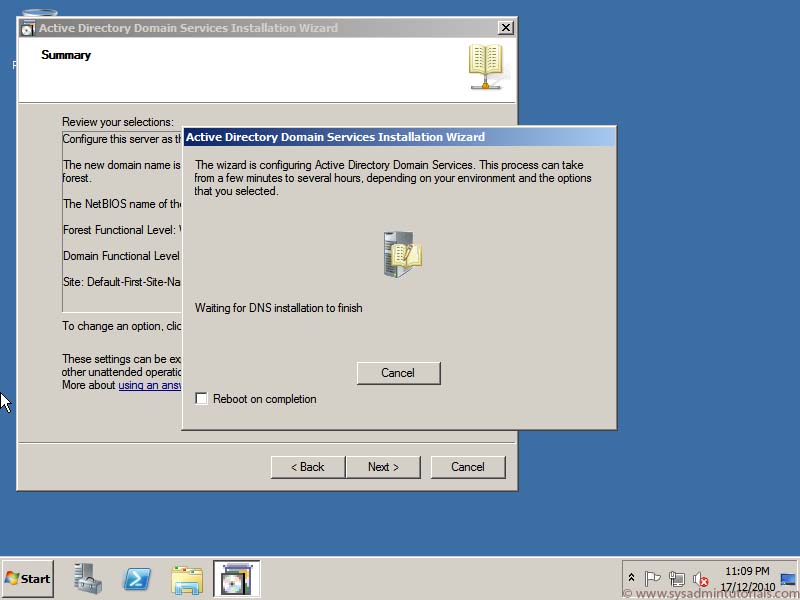Image resolution: width=800 pixels, height=600 pixels.
Task: Click Cancel on the Summary wizard page
Action: pyautogui.click(x=467, y=466)
